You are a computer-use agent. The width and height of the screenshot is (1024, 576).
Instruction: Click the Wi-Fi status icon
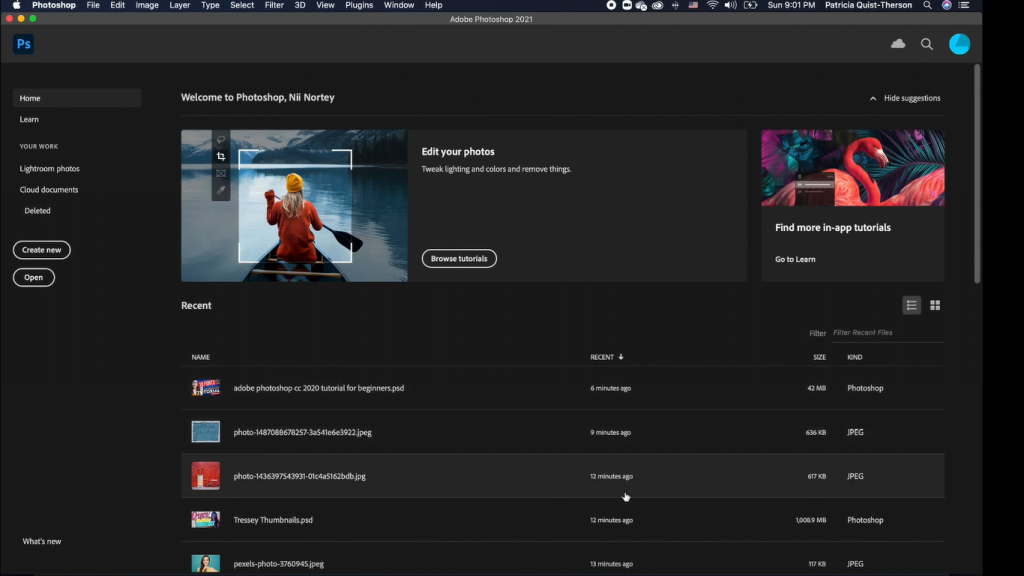(x=712, y=5)
